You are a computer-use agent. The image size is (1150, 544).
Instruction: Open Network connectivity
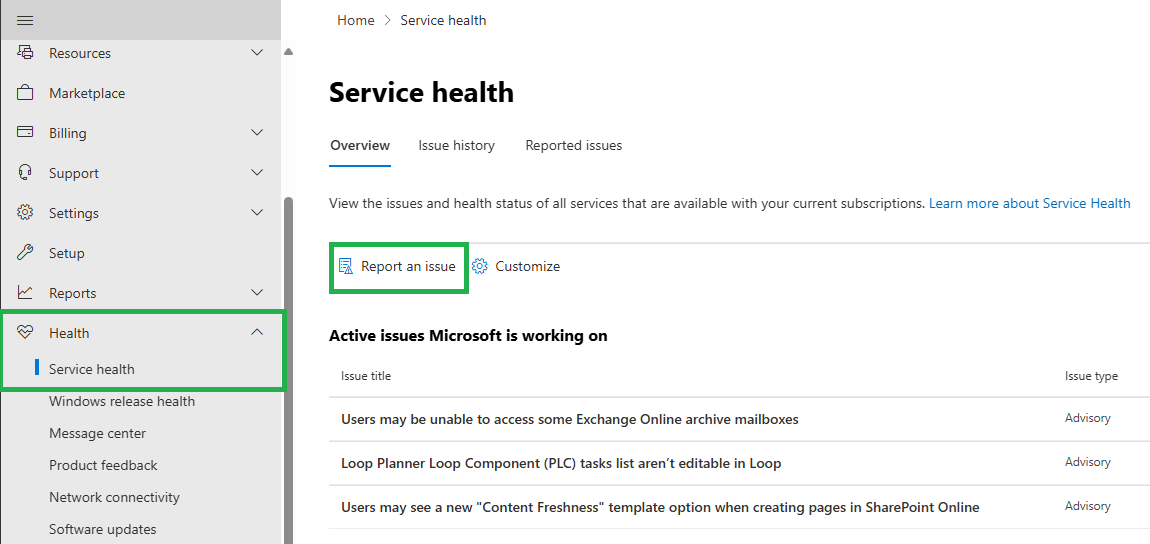pos(114,497)
